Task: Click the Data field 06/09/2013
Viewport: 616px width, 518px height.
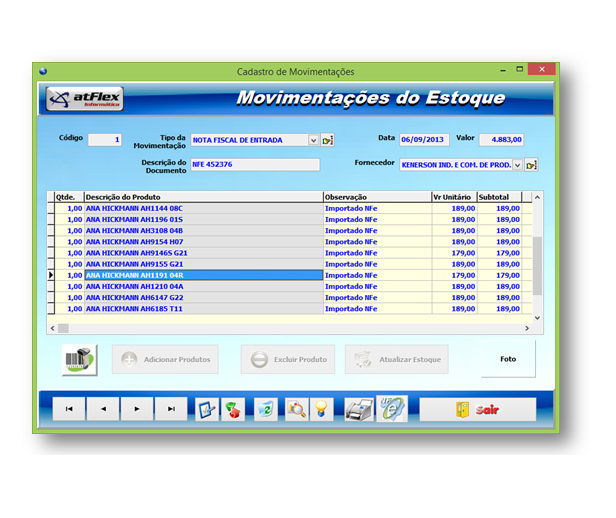Action: 424,140
